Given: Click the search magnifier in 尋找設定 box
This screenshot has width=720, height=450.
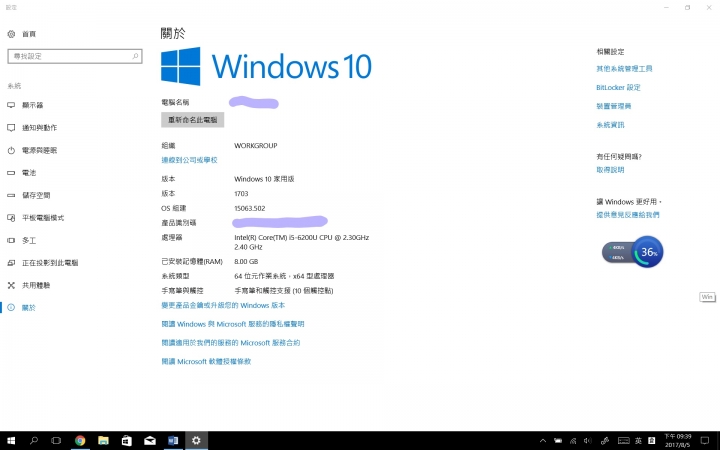Looking at the screenshot, I should [135, 56].
